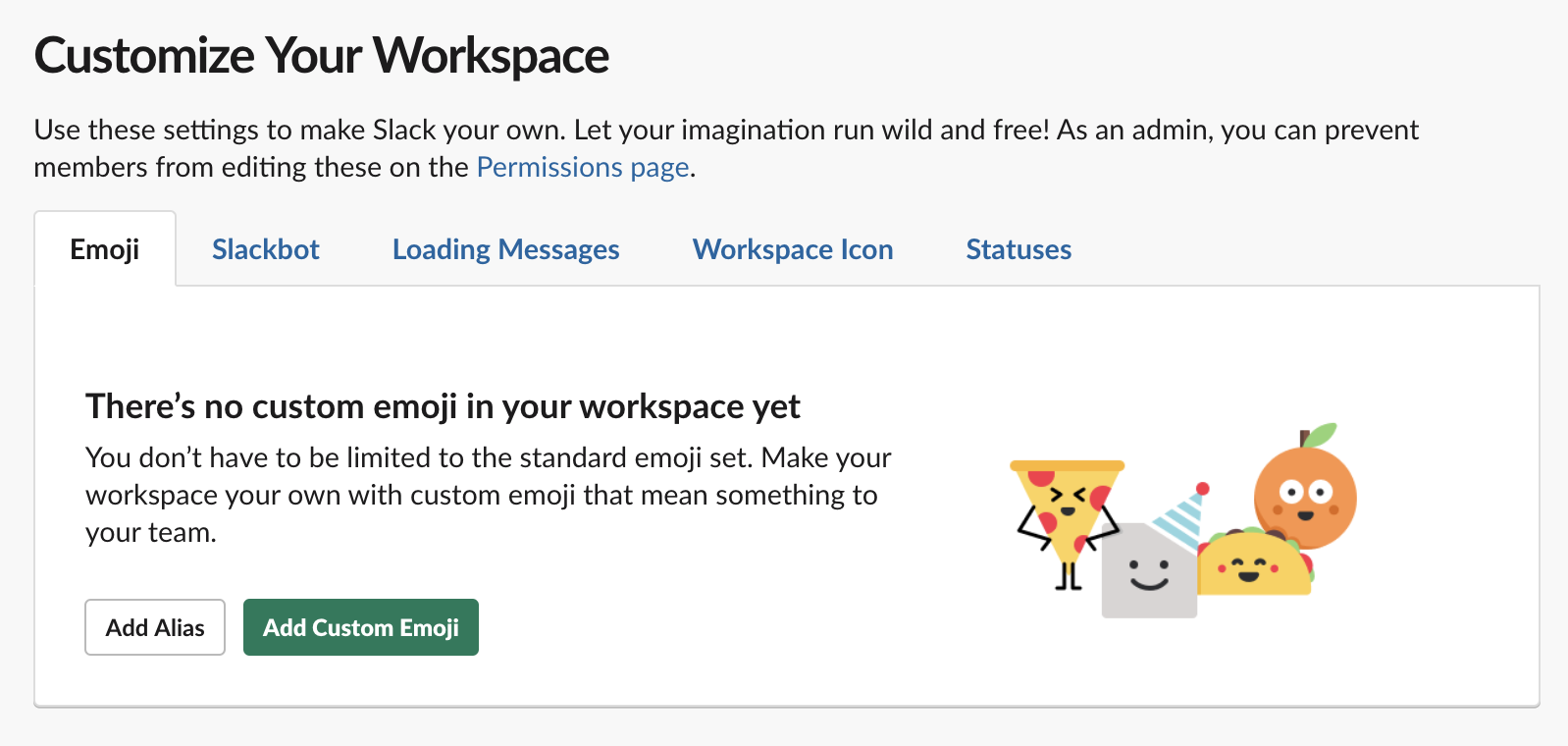Viewport: 1568px width, 746px height.
Task: Open the Emoji tab
Action: [105, 249]
